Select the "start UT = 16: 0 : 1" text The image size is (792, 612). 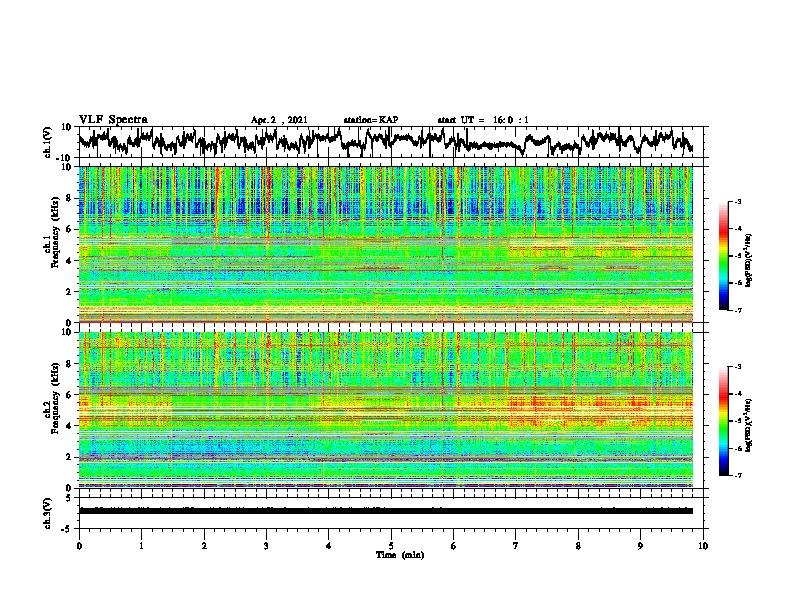pyautogui.click(x=483, y=120)
